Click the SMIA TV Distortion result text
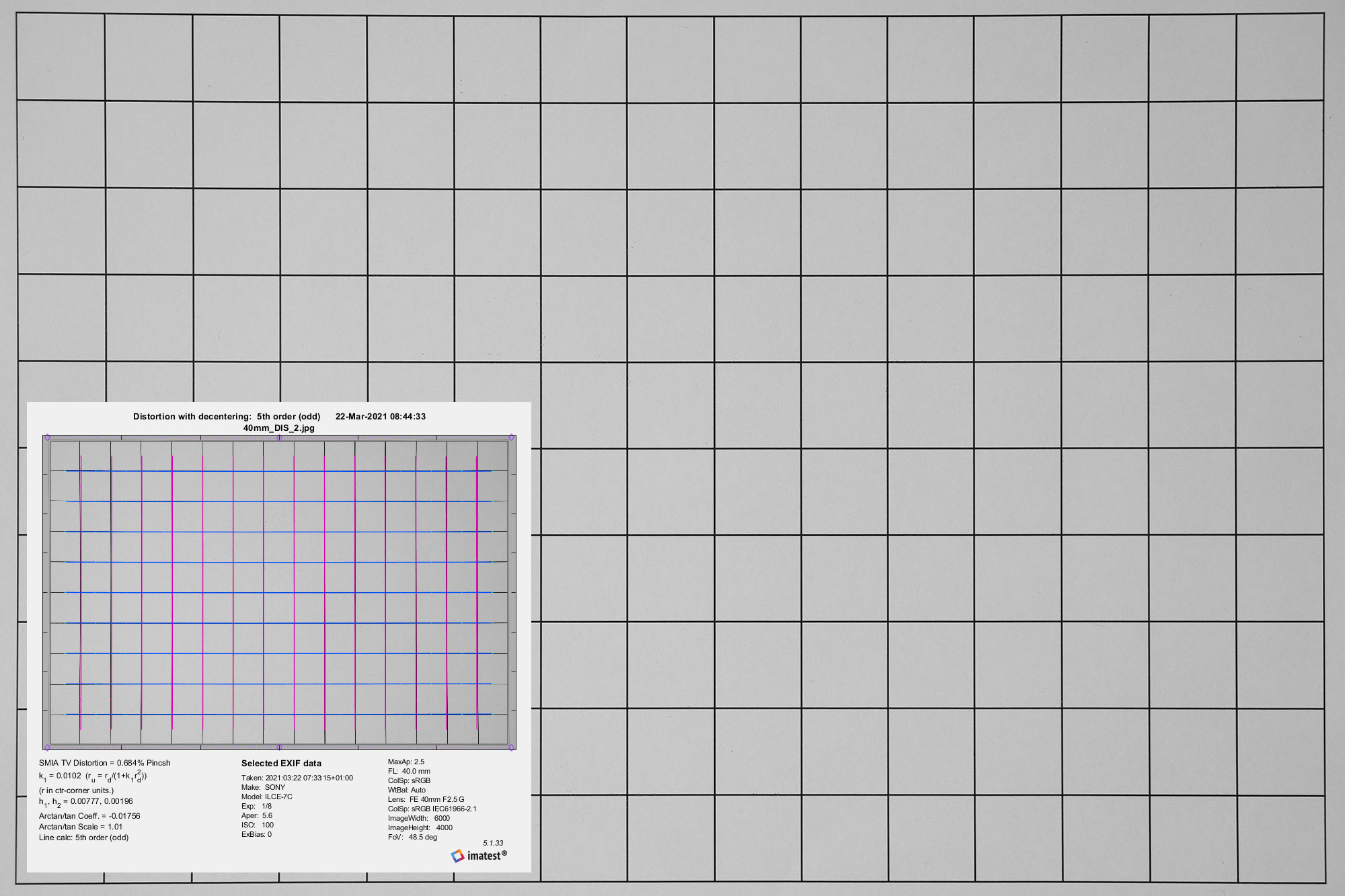 [x=104, y=763]
